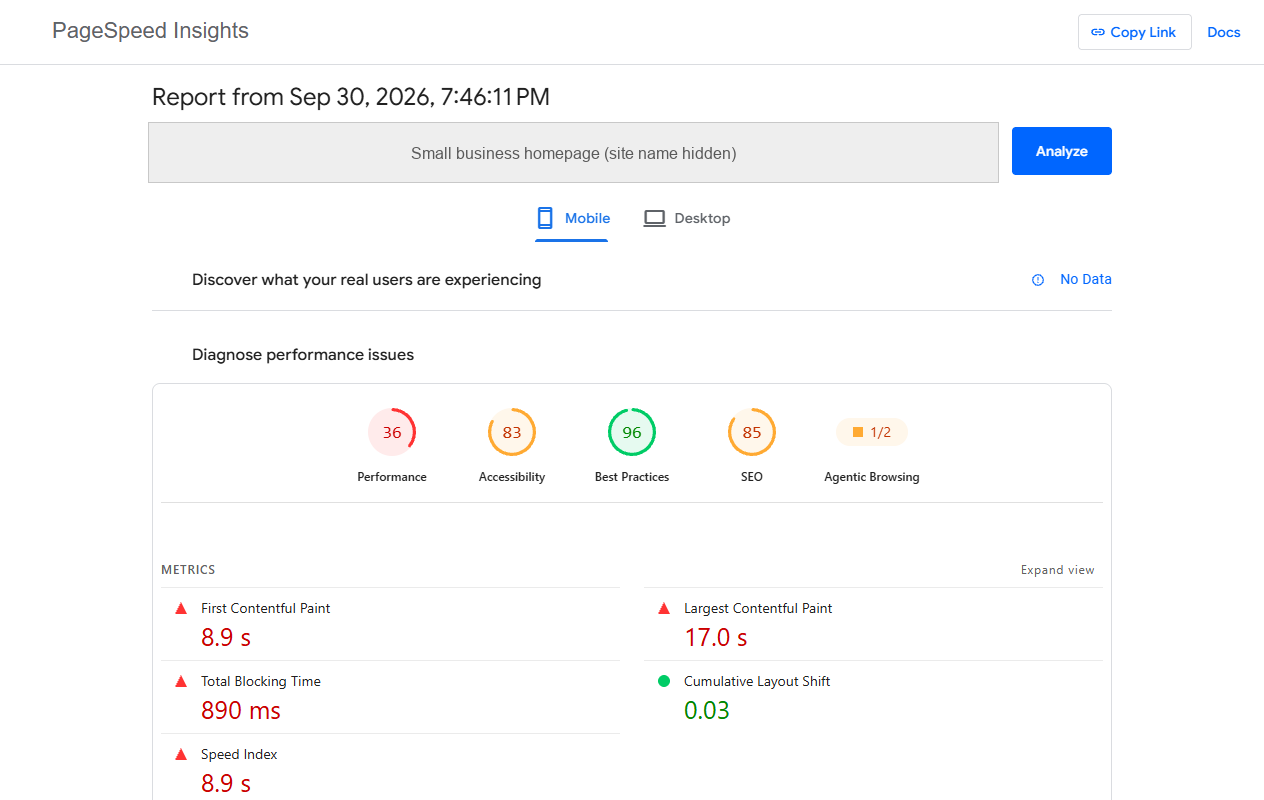1264x800 pixels.
Task: Click the 890 ms blocking time value
Action: tap(241, 710)
